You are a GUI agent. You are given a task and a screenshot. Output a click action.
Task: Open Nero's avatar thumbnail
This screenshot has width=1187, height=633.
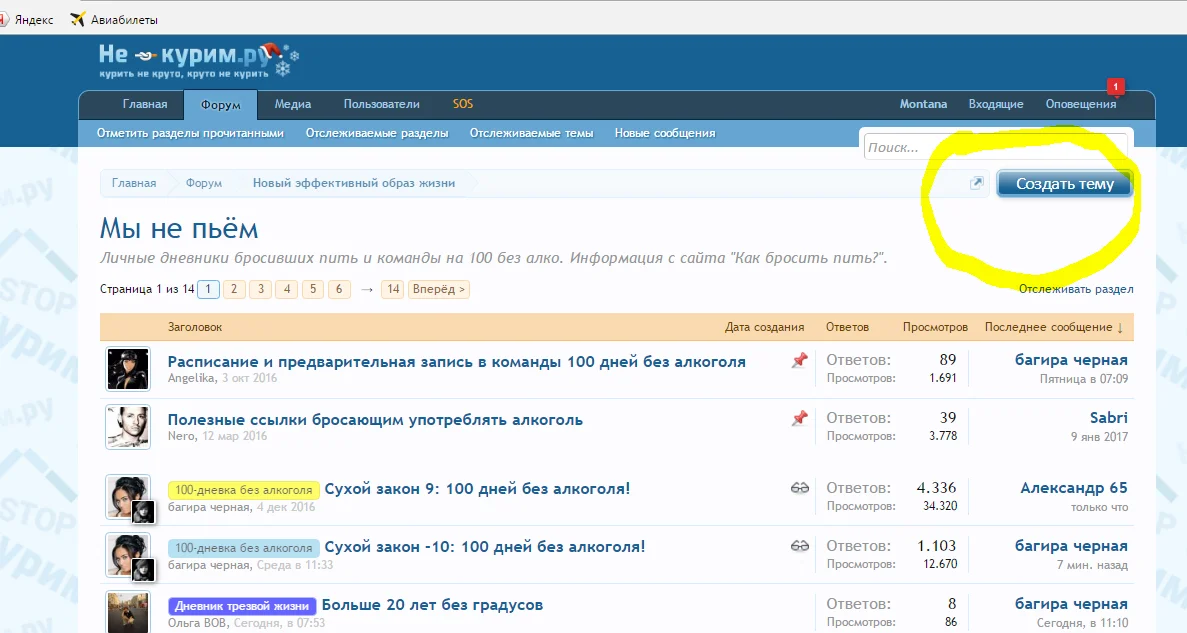click(128, 427)
